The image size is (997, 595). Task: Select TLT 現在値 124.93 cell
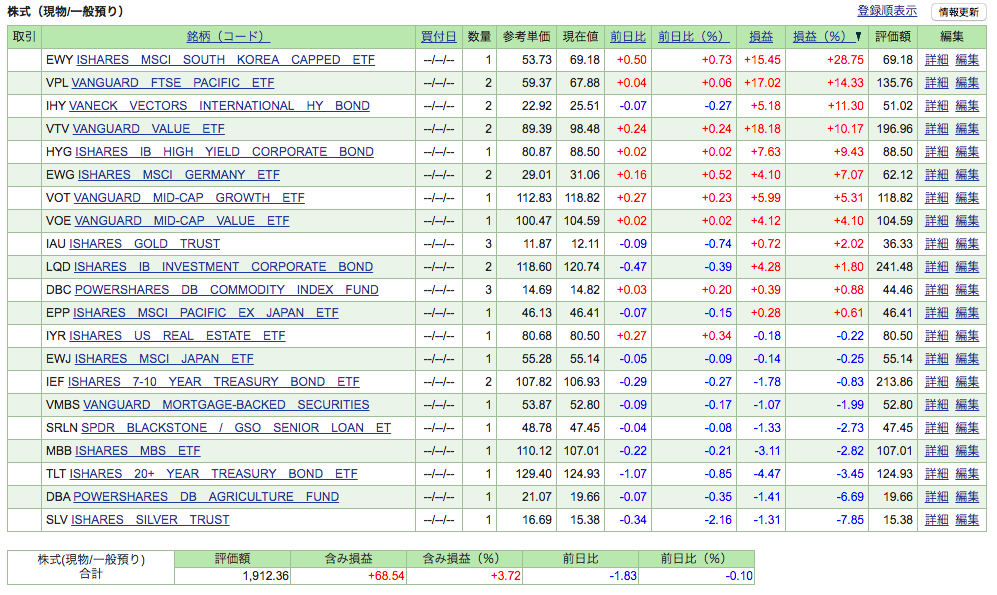pyautogui.click(x=582, y=474)
